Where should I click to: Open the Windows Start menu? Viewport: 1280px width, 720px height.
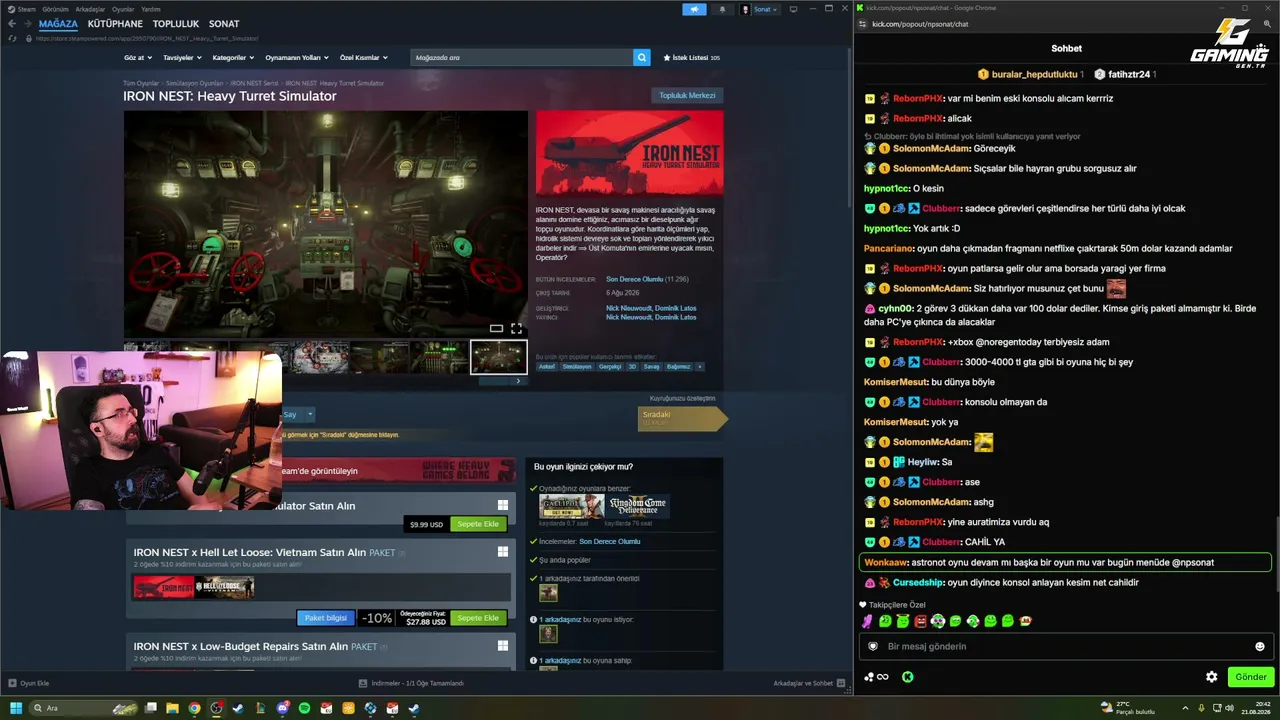[x=16, y=708]
